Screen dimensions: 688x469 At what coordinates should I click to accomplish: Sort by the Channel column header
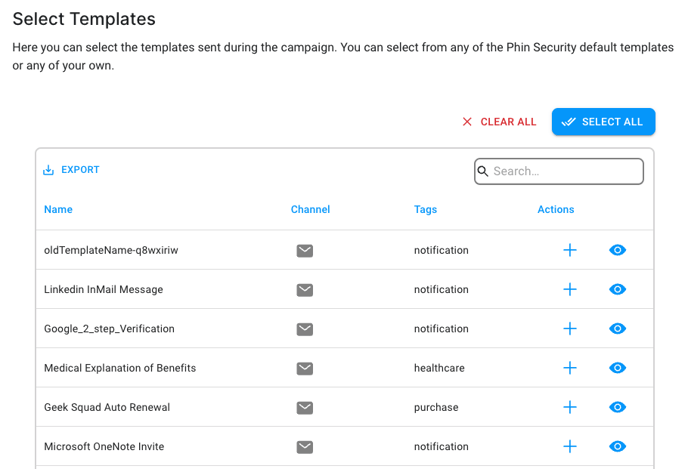310,209
